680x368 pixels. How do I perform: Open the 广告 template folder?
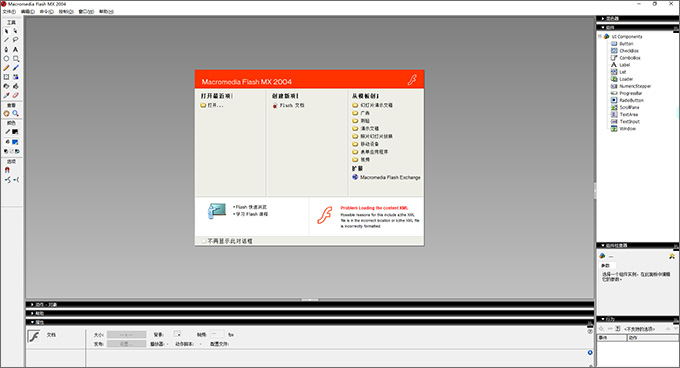pos(361,113)
